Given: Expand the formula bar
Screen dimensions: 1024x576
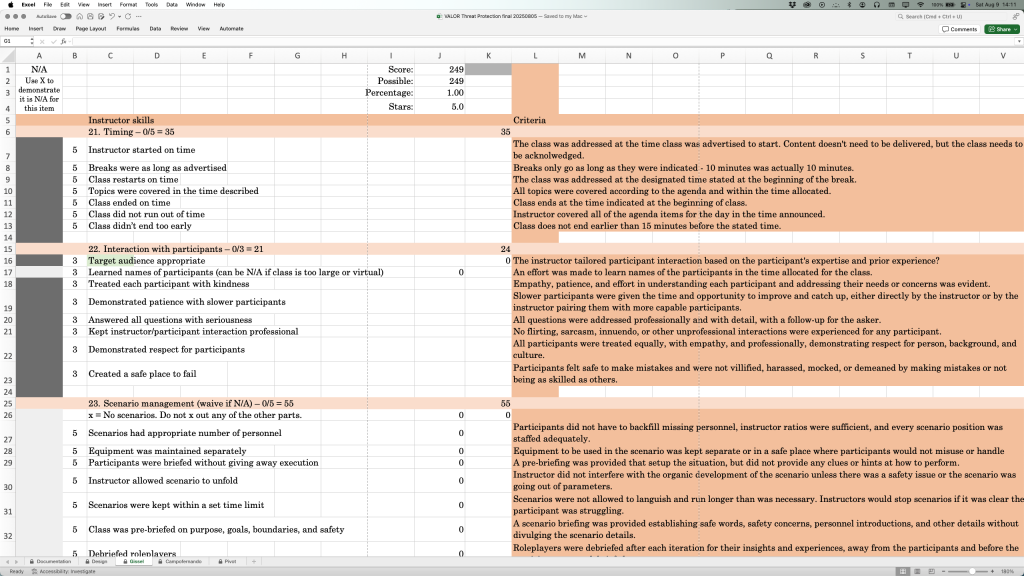Looking at the screenshot, I should click(1019, 41).
